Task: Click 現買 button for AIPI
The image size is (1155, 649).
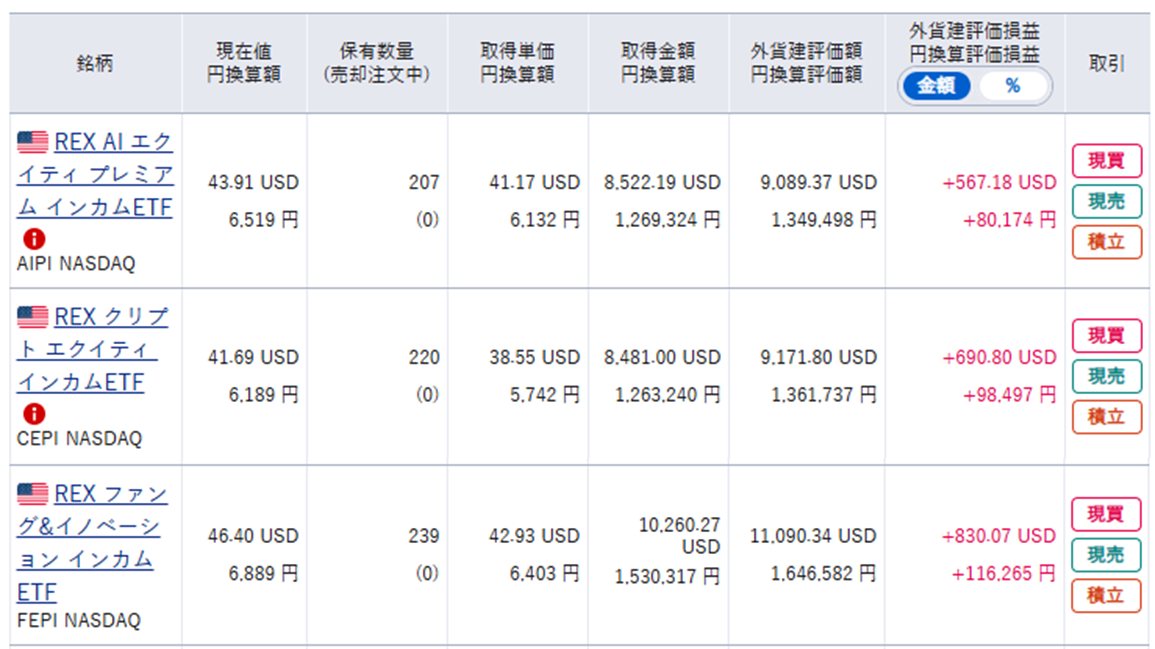Action: click(1106, 161)
